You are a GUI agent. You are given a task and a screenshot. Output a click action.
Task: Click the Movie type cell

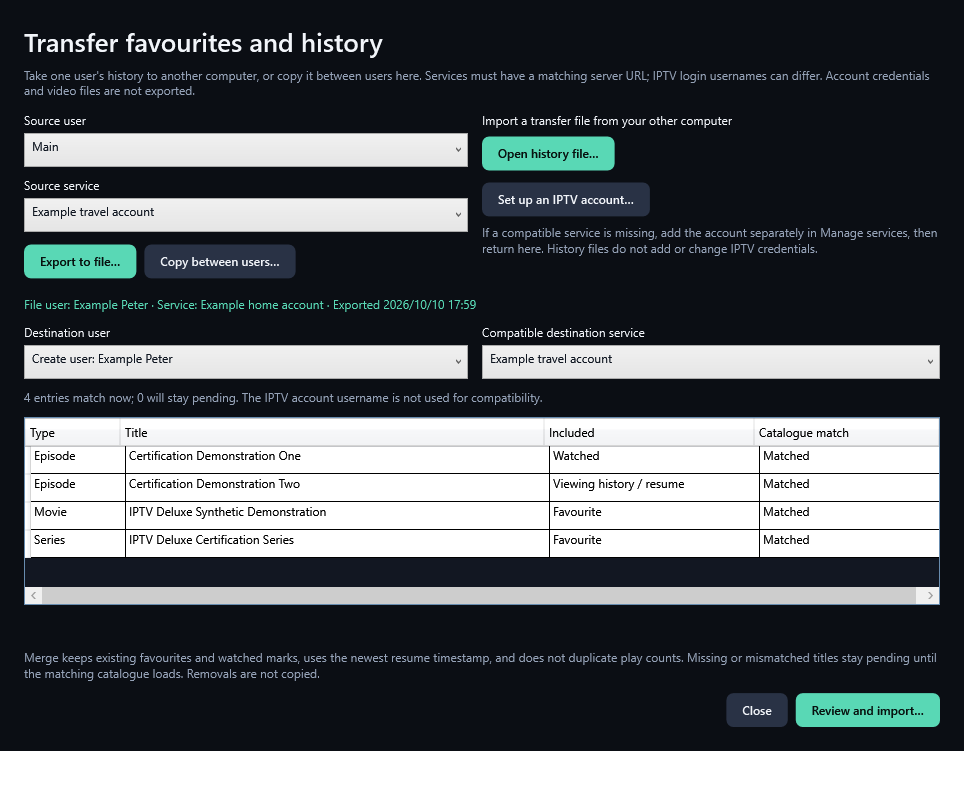coord(78,516)
